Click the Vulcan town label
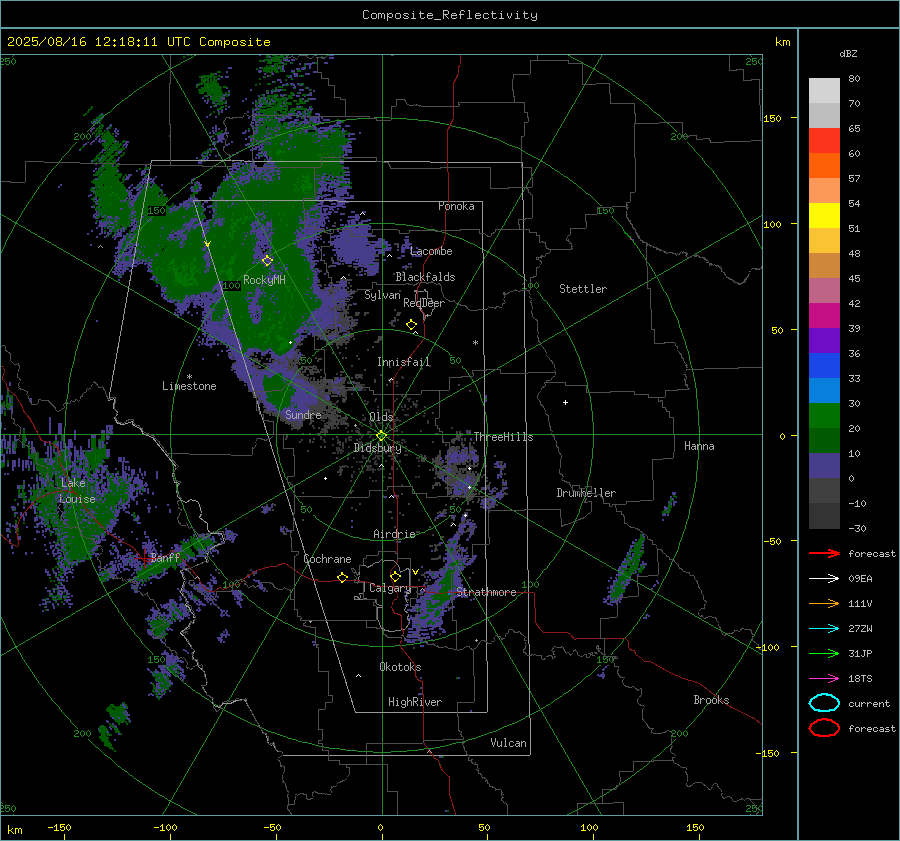Screen dimensions: 900x841 [508, 743]
